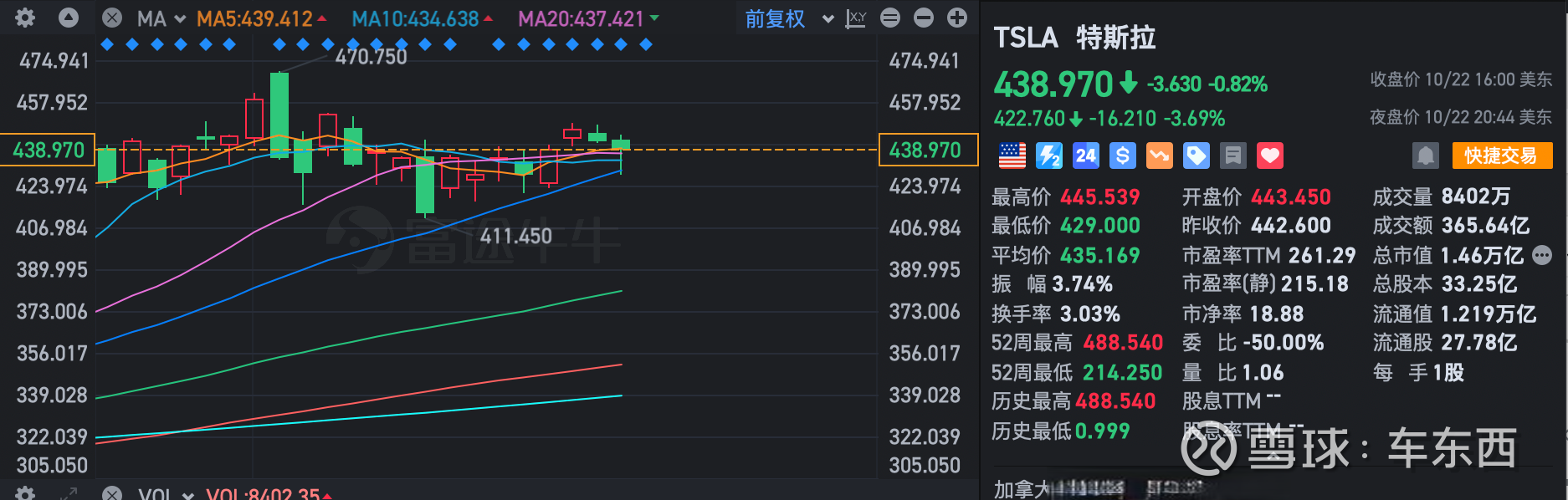Click the tall green candlestick near 470.750
The width and height of the screenshot is (1568, 500).
tap(279, 115)
